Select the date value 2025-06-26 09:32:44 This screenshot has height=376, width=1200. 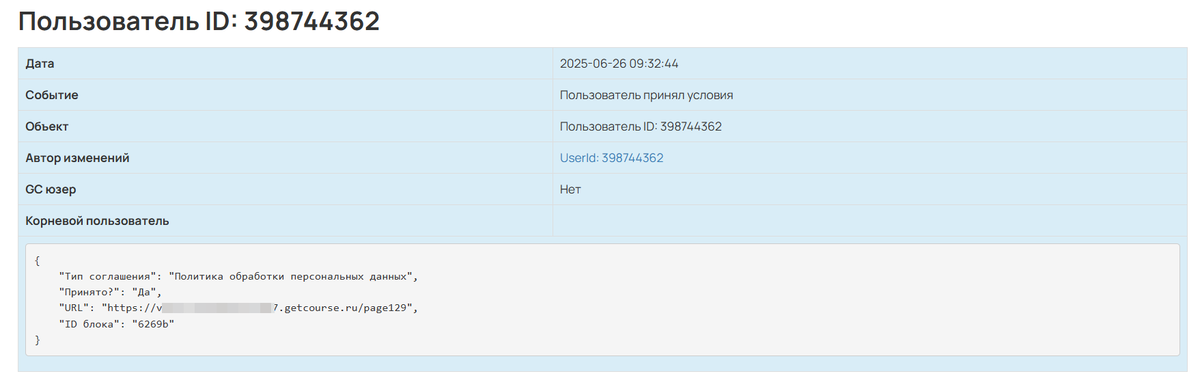(619, 63)
